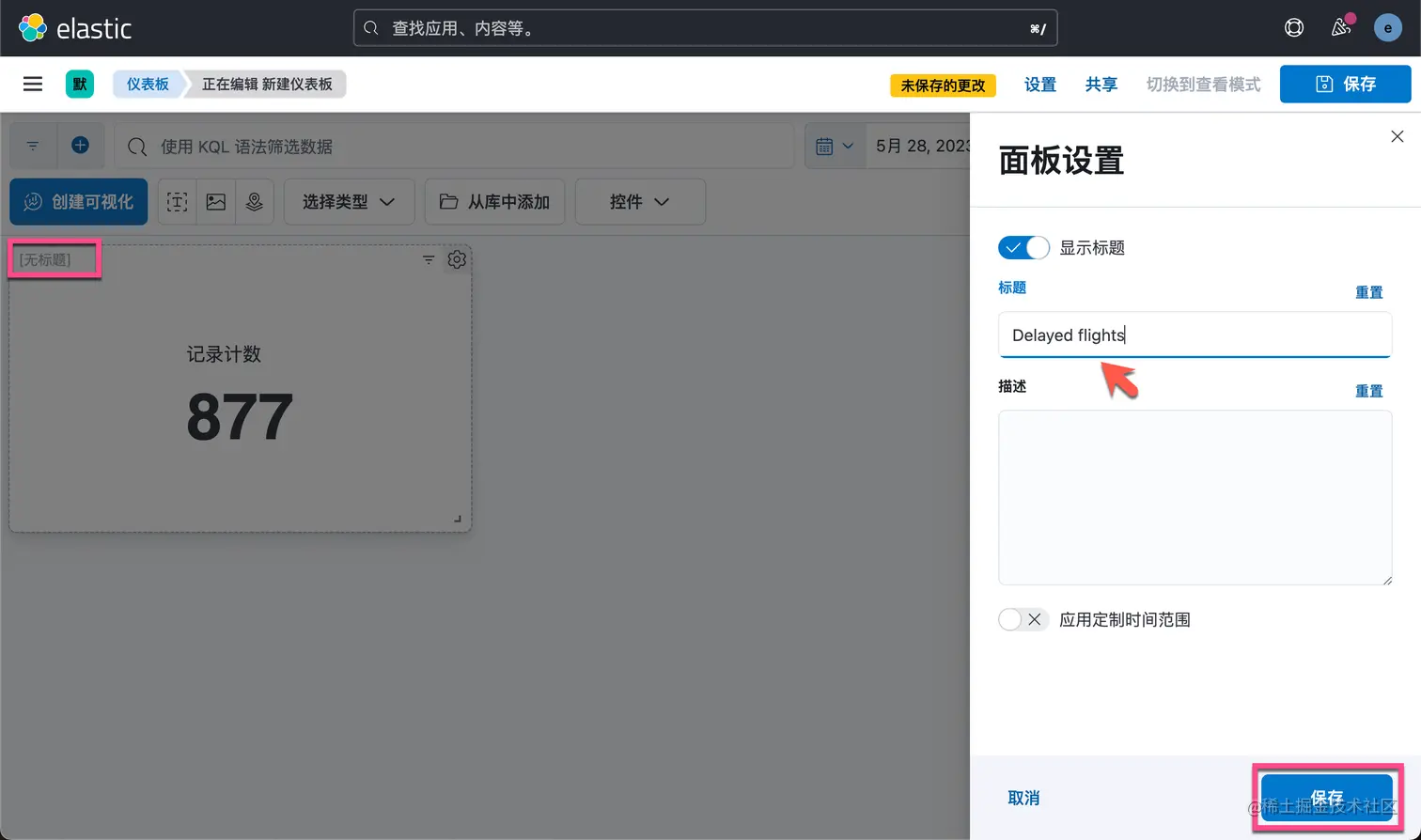The image size is (1421, 840).
Task: Reset the 描述 field
Action: click(x=1368, y=391)
